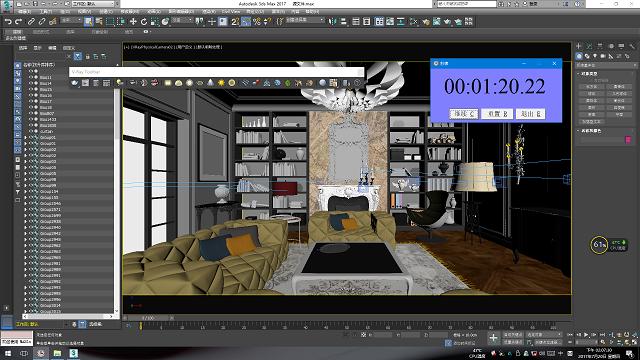Select the Lights category in Create panel
The height and width of the screenshot is (360, 640).
coord(595,56)
